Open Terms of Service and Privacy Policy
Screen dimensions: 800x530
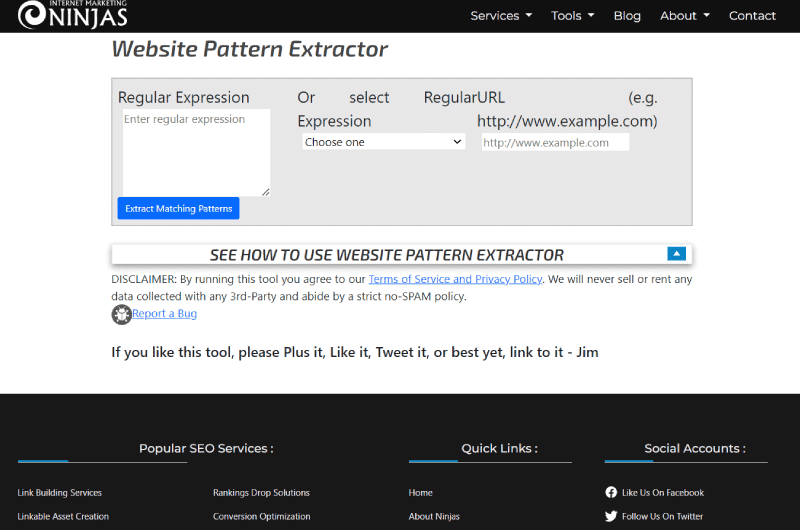click(x=455, y=279)
